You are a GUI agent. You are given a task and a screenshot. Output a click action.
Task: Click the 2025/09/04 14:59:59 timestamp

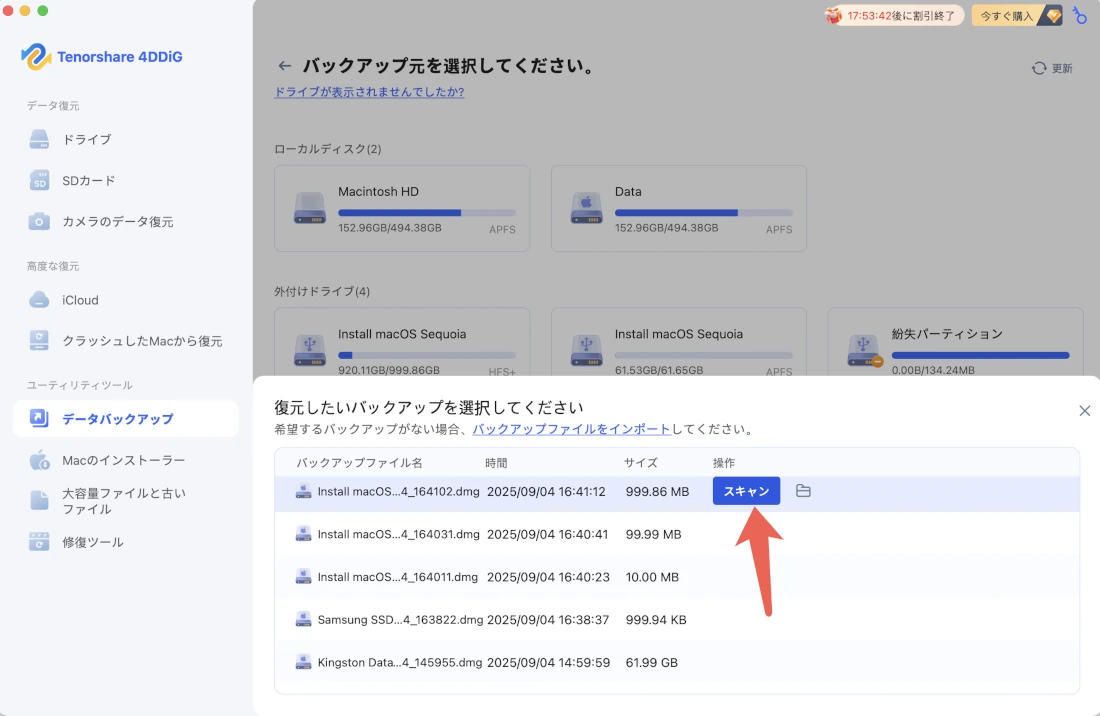pos(549,663)
